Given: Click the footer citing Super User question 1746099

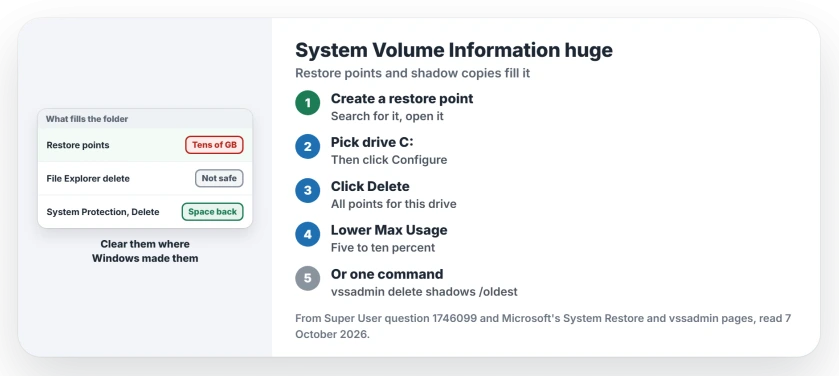Looking at the screenshot, I should (543, 326).
